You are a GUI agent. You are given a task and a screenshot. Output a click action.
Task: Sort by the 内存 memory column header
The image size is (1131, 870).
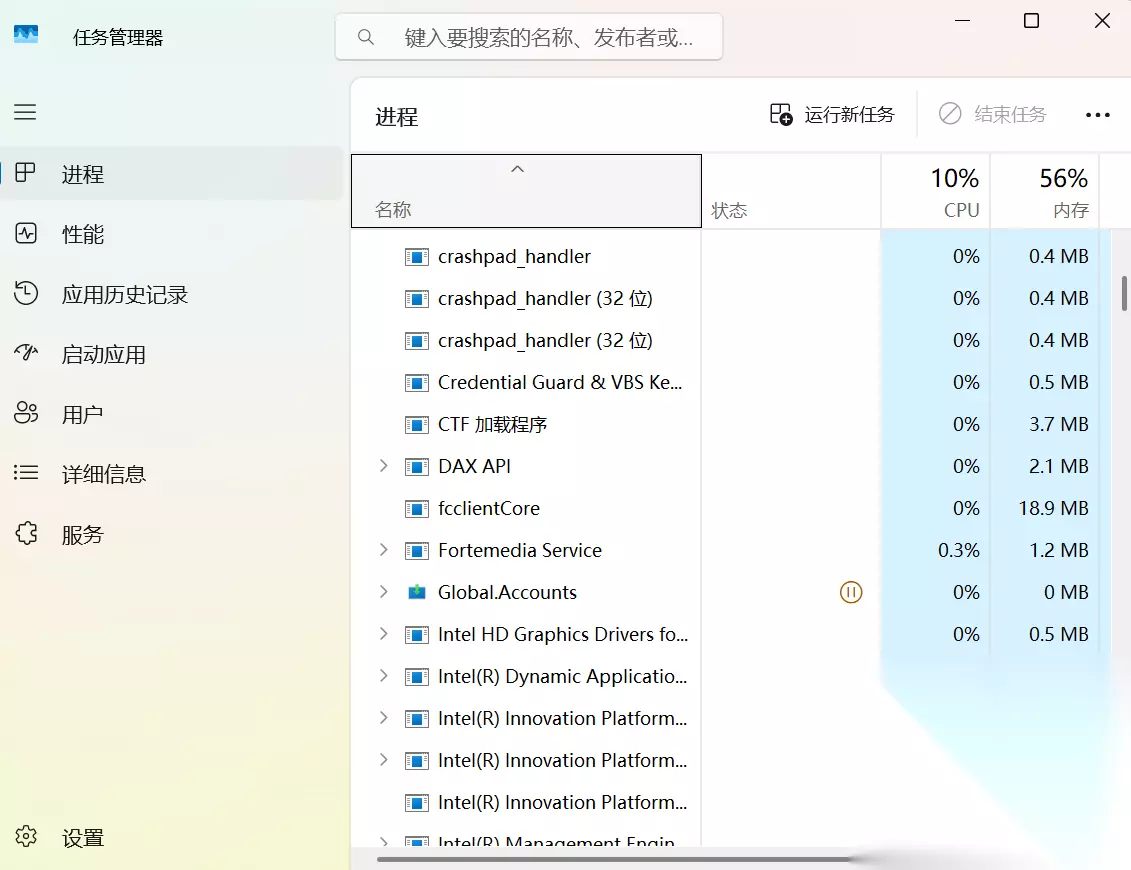click(x=1044, y=191)
